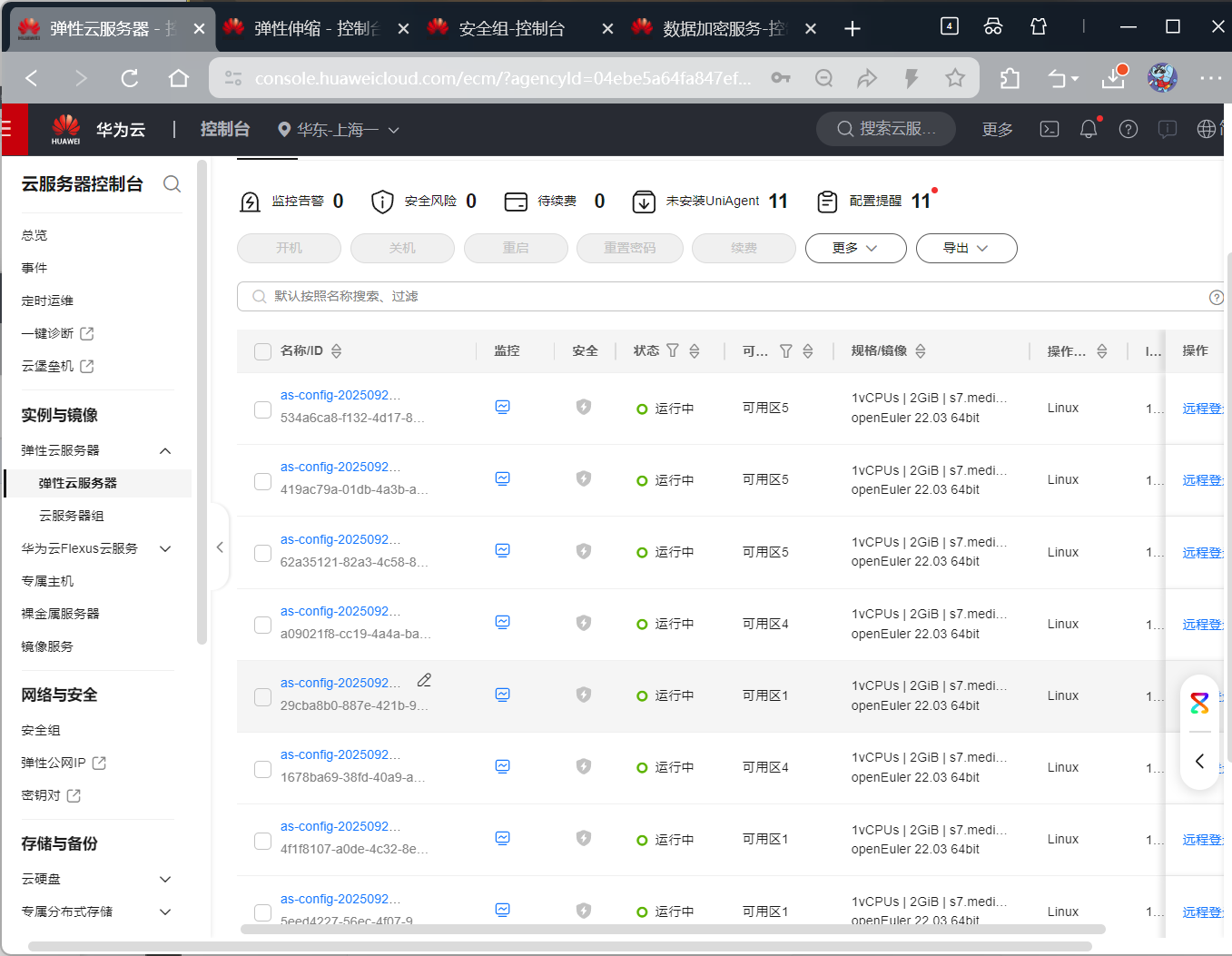Open region selector 华东-上海一
The image size is (1232, 956).
[339, 130]
